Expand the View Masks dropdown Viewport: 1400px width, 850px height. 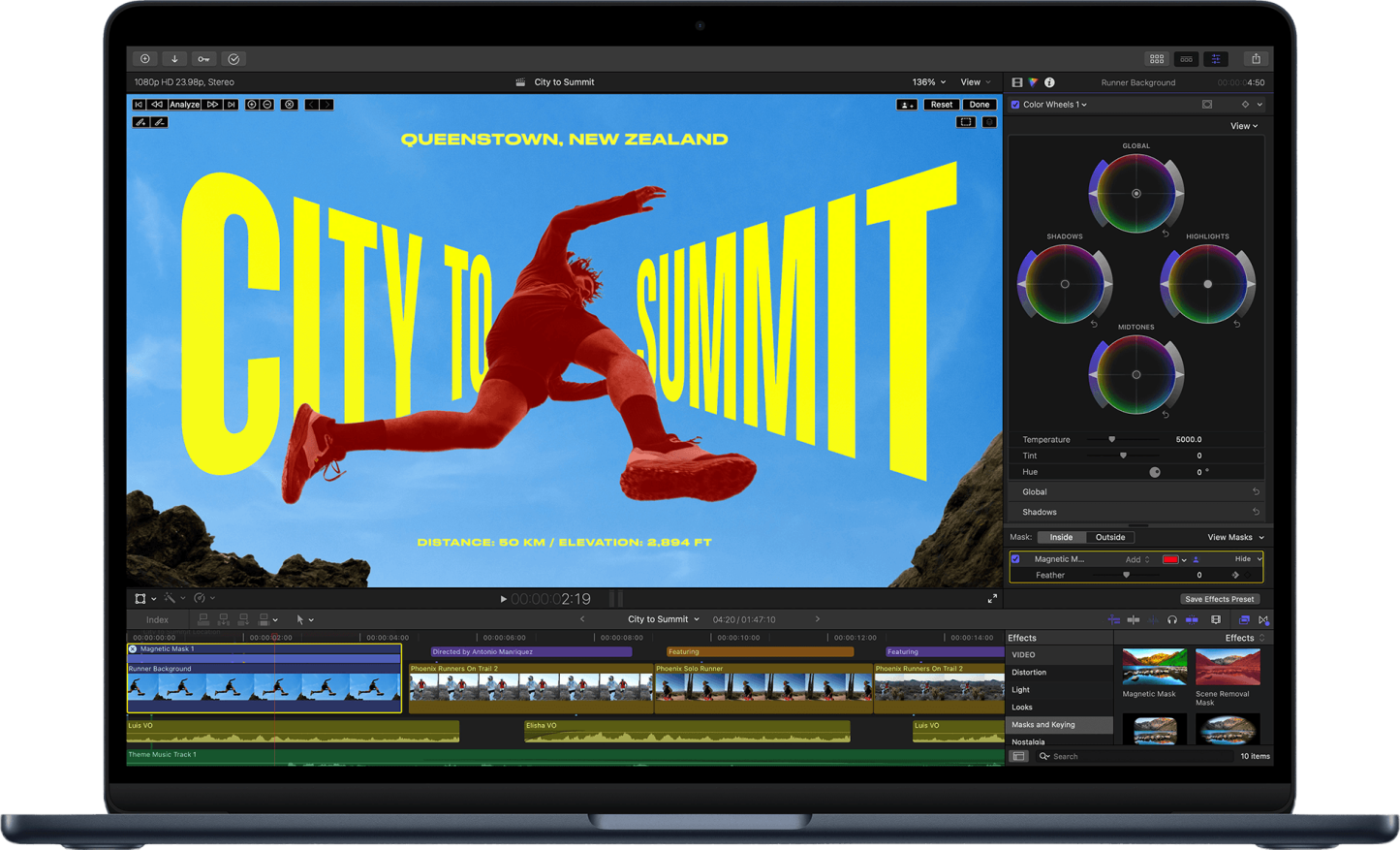(x=1235, y=537)
